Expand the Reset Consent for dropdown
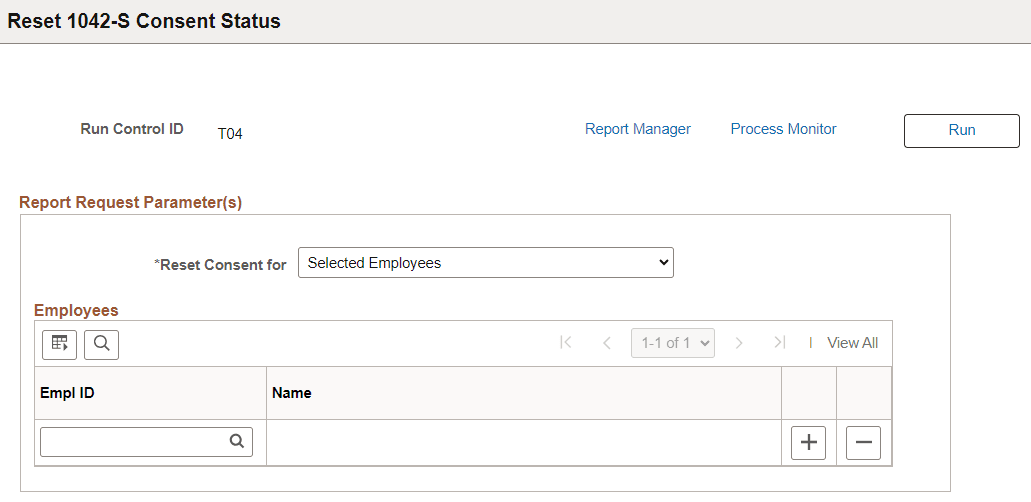Screen dimensions: 1031x502 486,263
